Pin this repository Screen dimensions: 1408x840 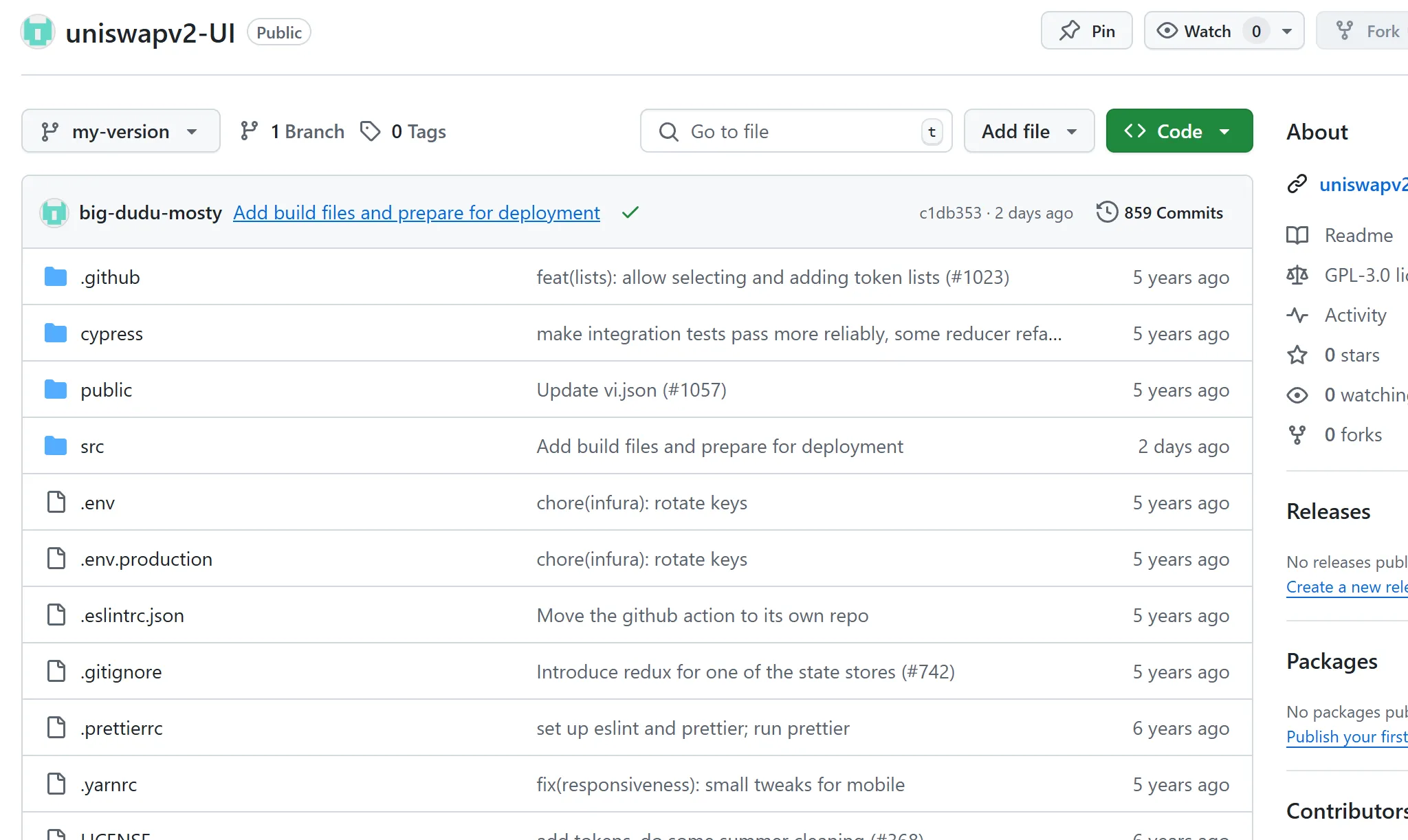1086,31
